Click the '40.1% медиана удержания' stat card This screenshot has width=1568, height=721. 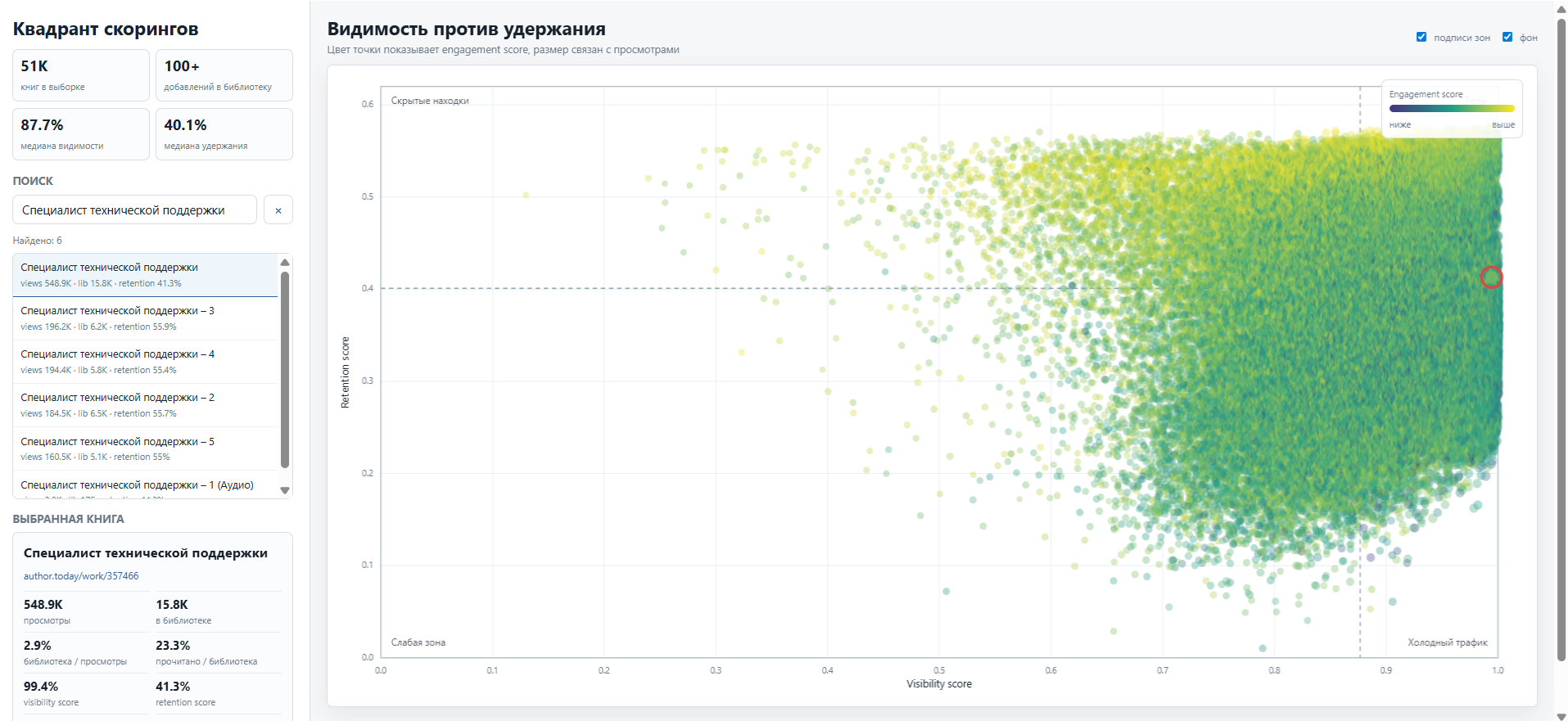[x=224, y=134]
